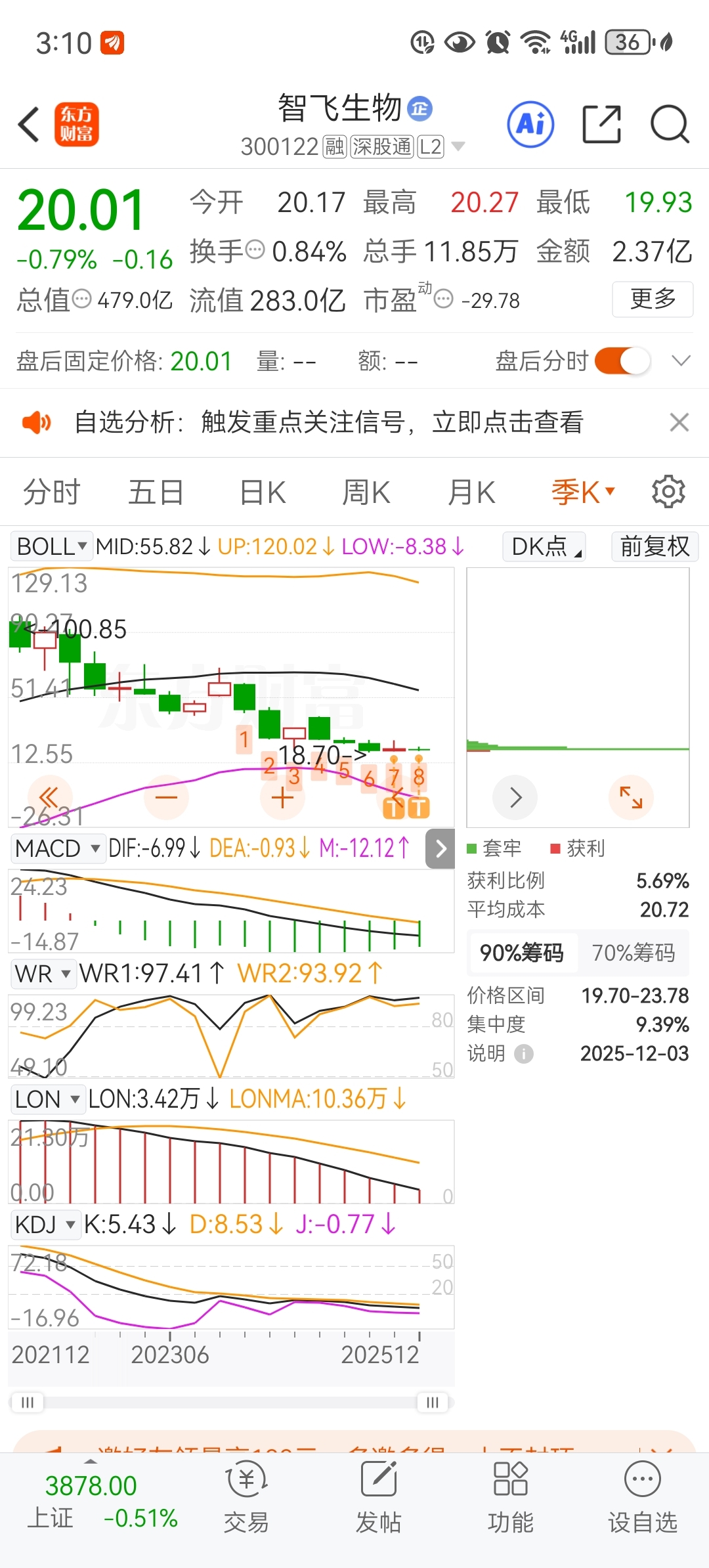Close the 自选分析 notice banner
The height and width of the screenshot is (1568, 709).
click(x=679, y=422)
